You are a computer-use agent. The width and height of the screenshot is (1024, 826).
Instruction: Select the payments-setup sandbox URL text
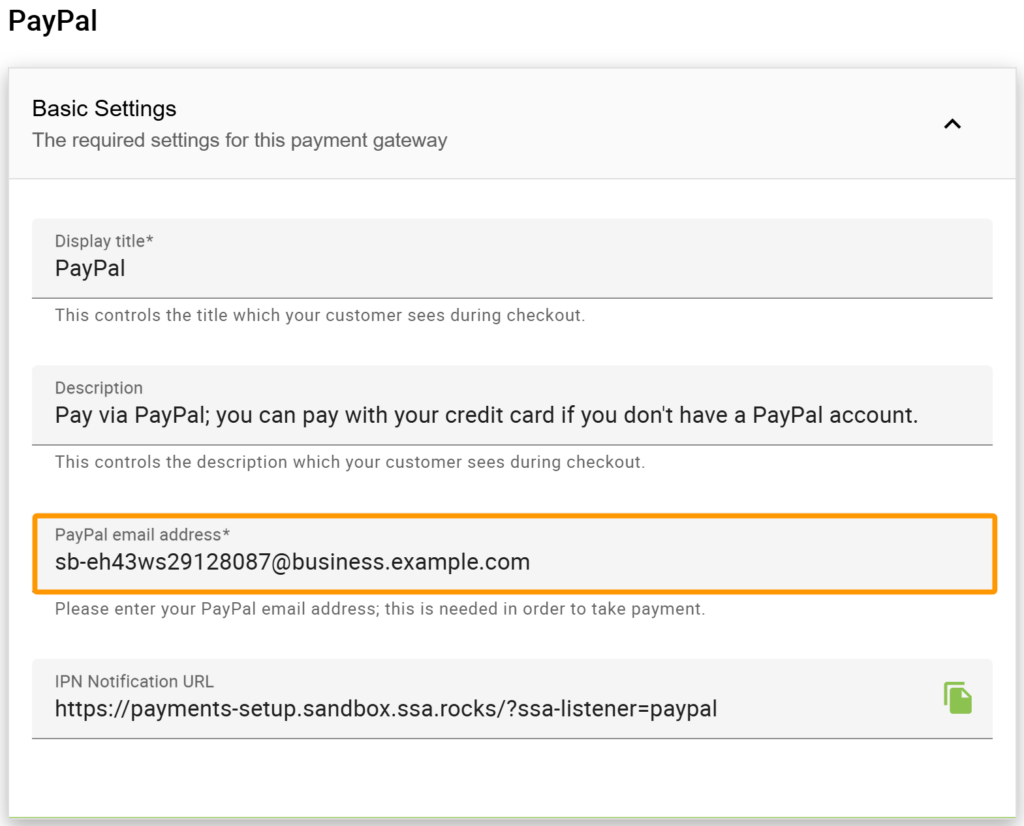[385, 707]
